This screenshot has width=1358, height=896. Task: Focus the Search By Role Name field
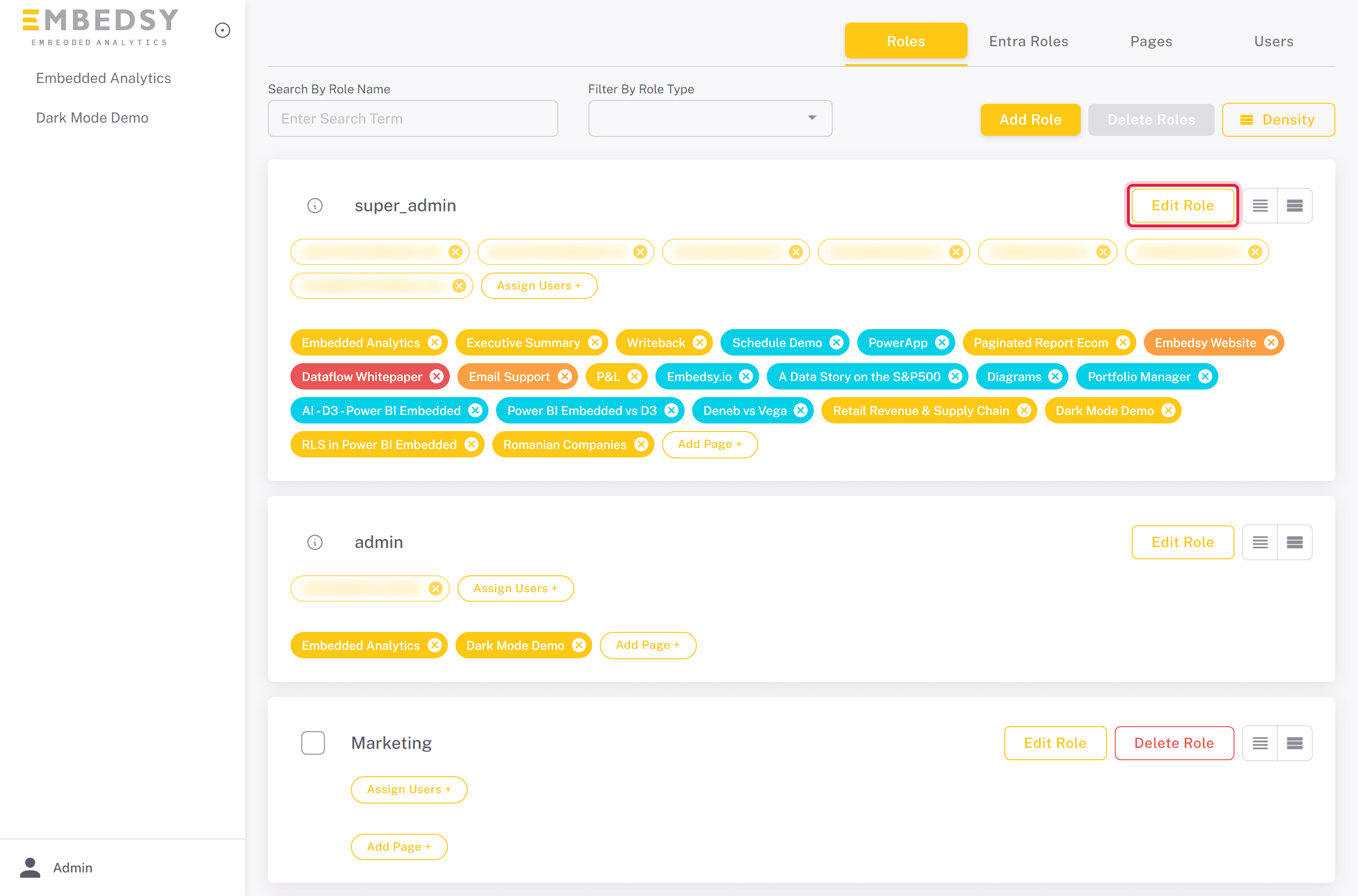413,118
